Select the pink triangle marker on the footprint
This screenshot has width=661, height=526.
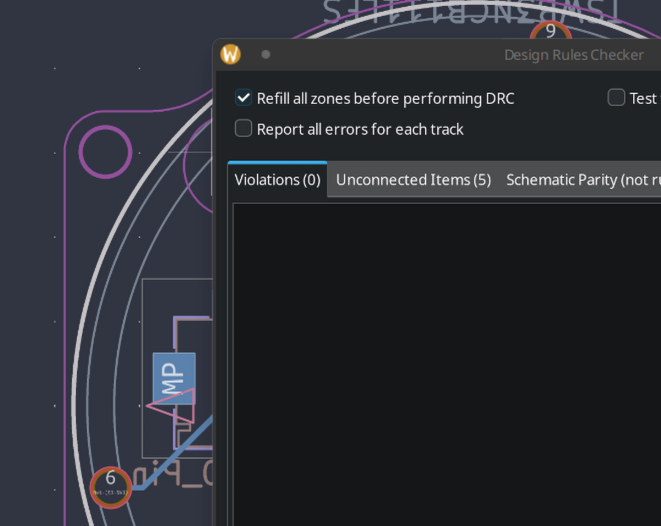click(165, 404)
